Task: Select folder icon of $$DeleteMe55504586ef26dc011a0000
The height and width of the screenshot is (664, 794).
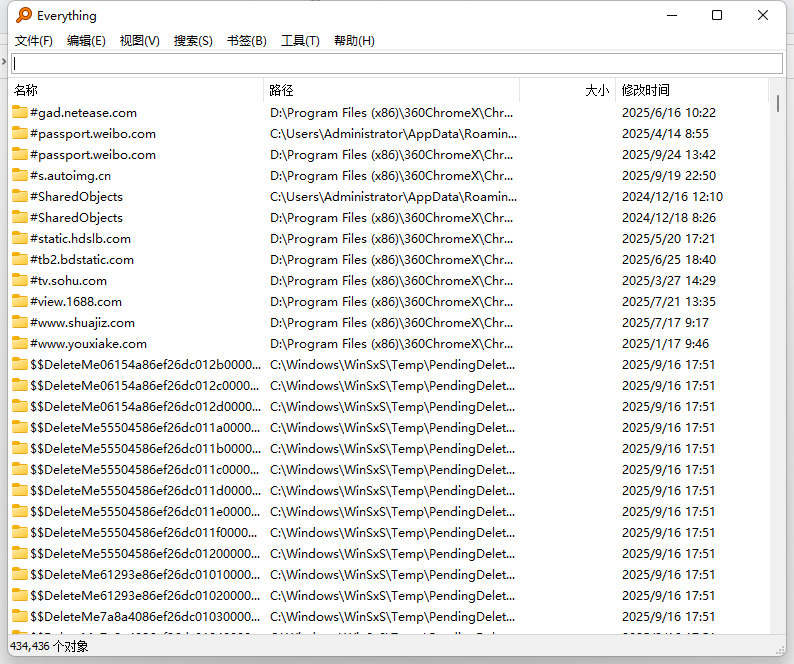Action: click(x=20, y=427)
